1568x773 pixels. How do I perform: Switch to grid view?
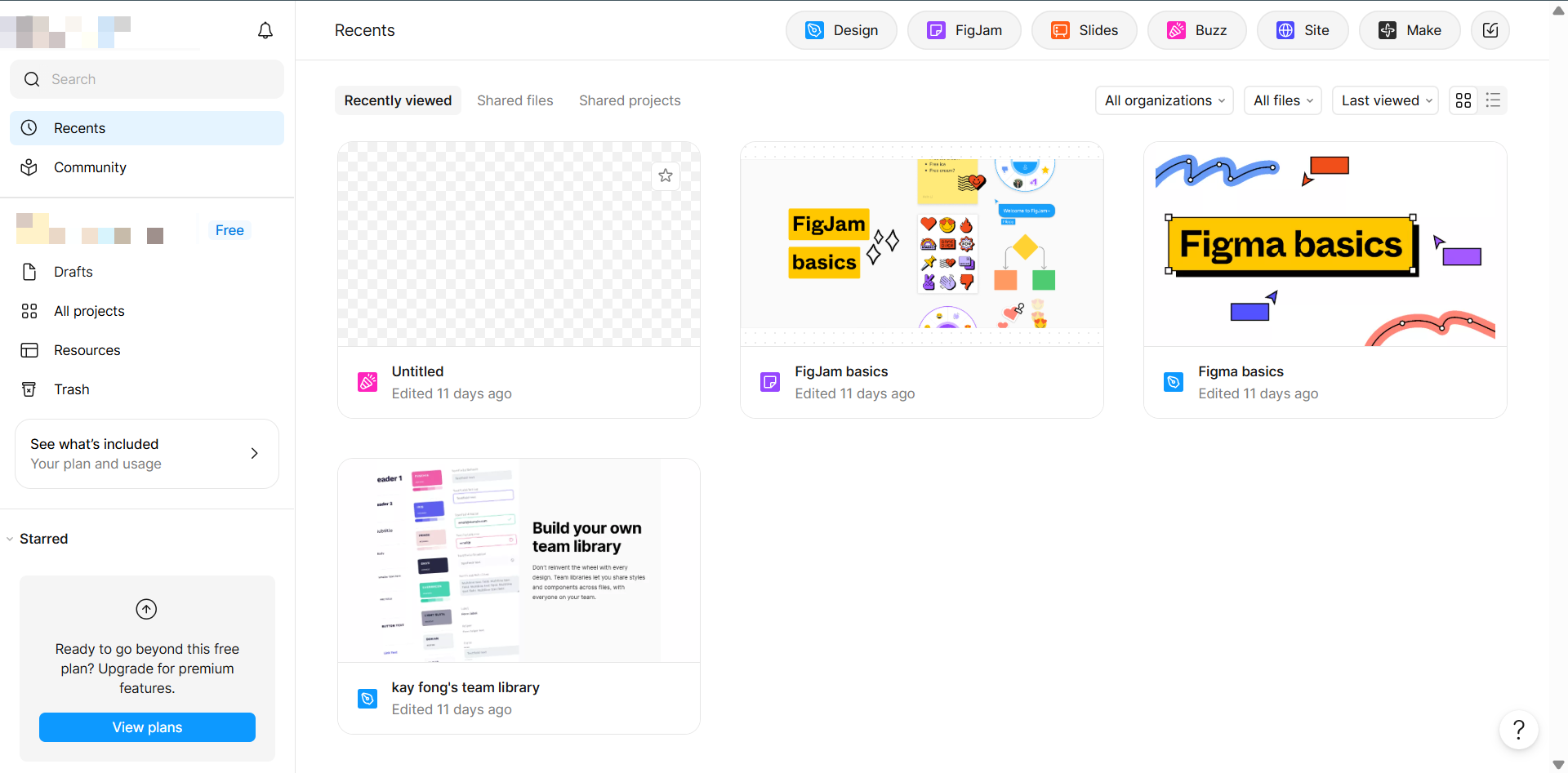click(1463, 100)
